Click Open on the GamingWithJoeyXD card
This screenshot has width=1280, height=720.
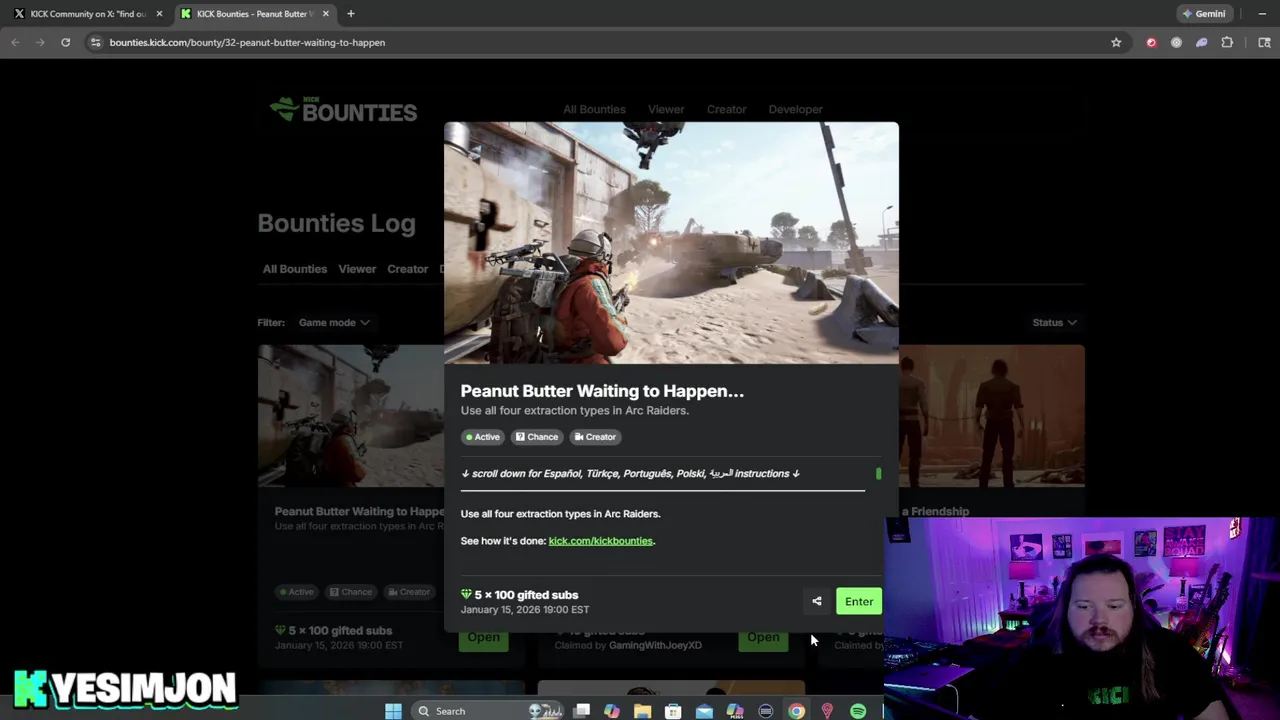tap(763, 637)
